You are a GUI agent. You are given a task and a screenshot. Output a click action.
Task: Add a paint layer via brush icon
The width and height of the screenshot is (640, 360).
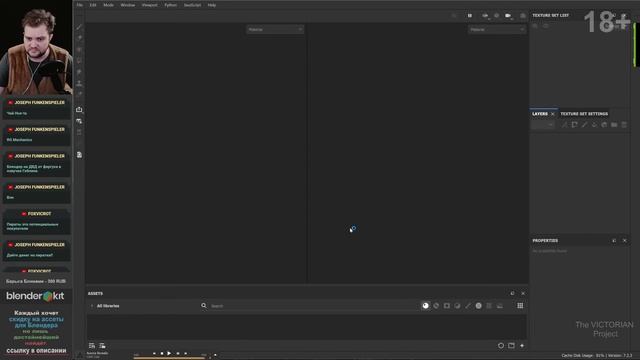point(584,125)
